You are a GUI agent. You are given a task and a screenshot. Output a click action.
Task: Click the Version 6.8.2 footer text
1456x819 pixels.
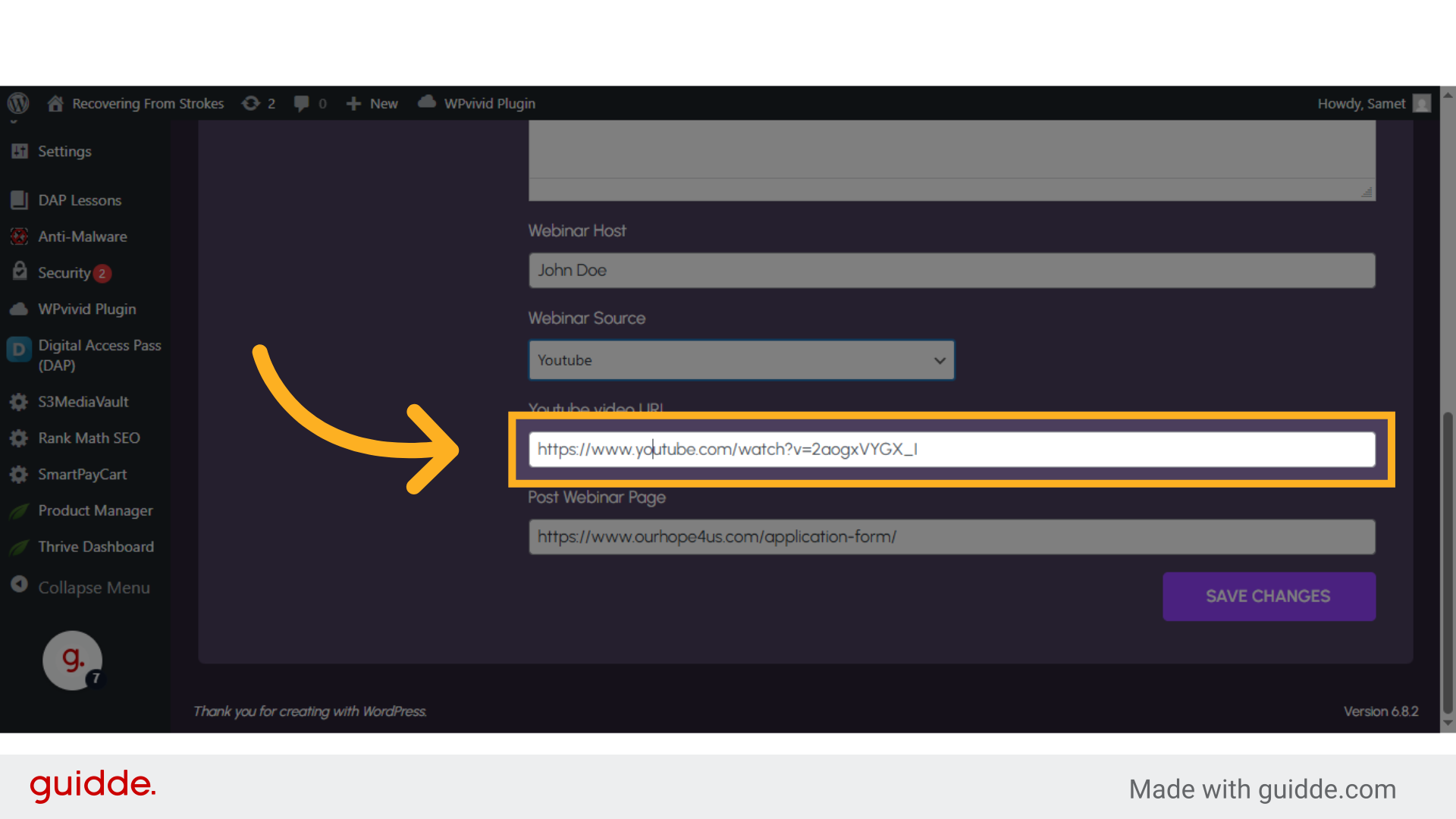coord(1381,711)
